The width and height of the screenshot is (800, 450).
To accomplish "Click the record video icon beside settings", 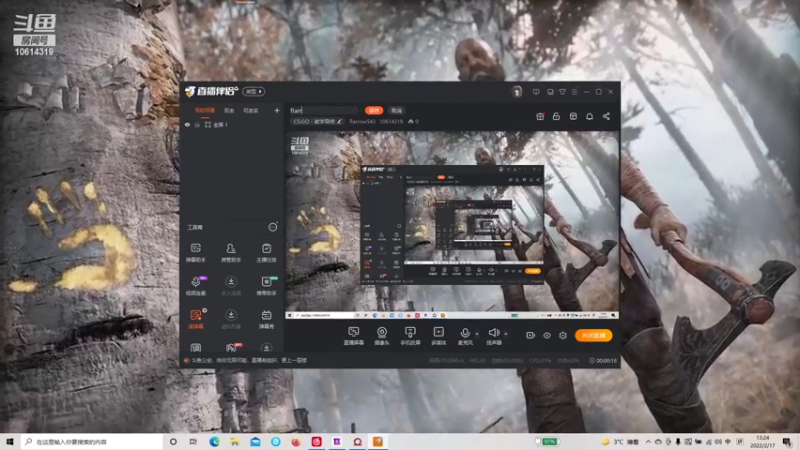I will [530, 335].
